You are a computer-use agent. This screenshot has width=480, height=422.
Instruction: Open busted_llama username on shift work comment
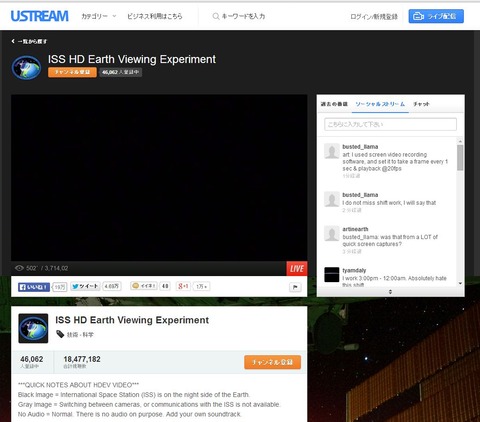(x=360, y=195)
